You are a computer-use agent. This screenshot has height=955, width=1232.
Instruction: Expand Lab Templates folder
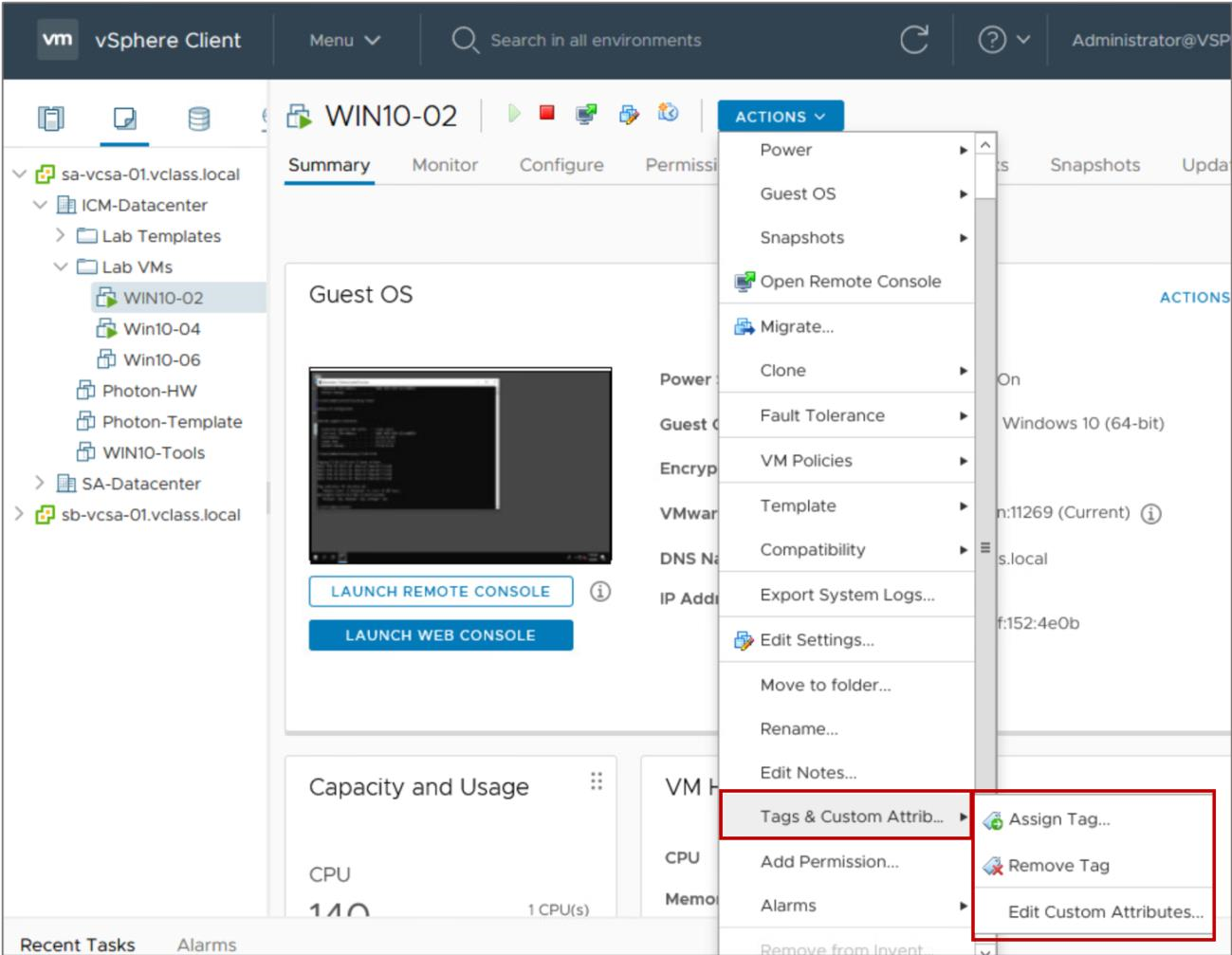pos(60,235)
